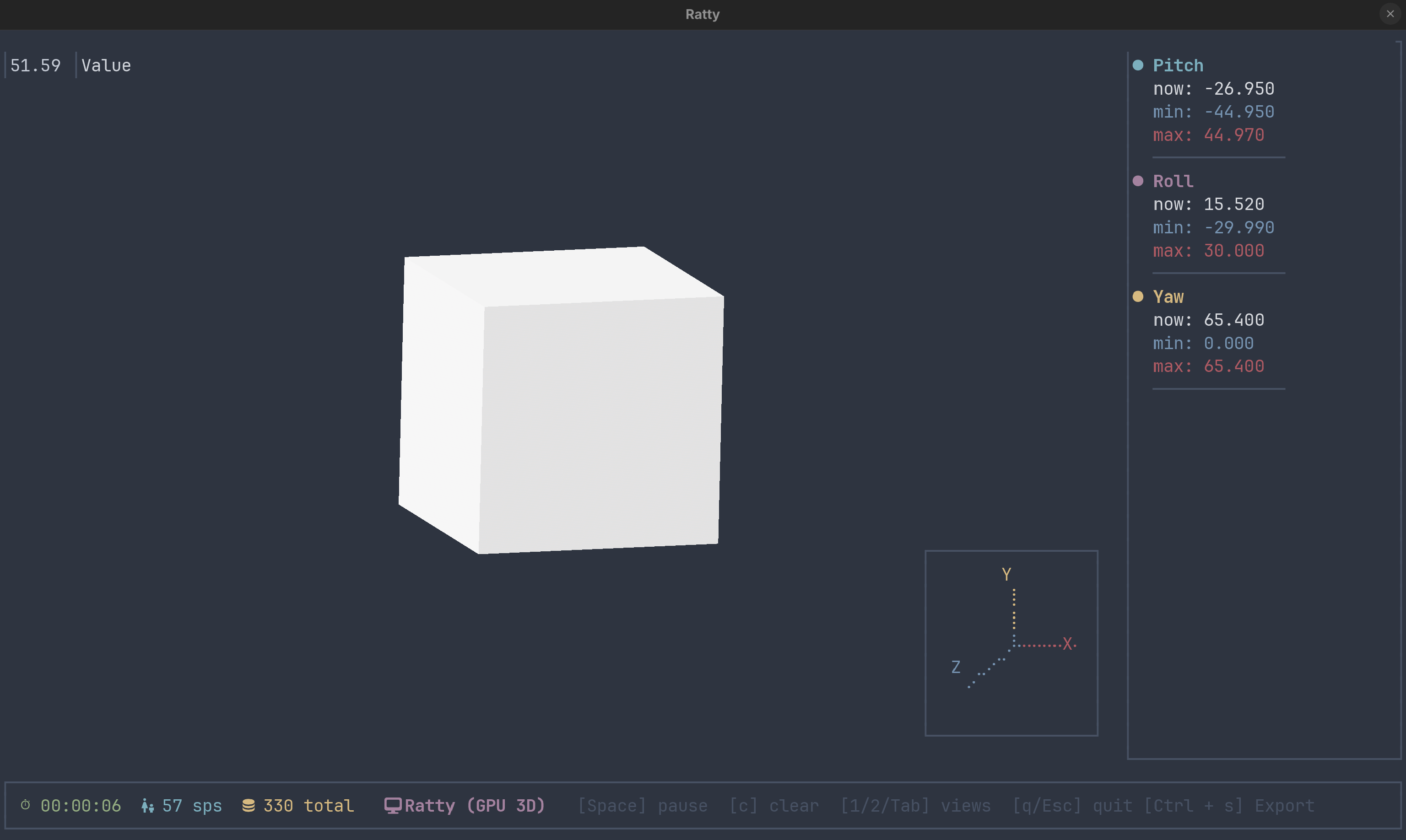Click the stopwatch icon in status bar
The image size is (1406, 840).
[x=26, y=805]
